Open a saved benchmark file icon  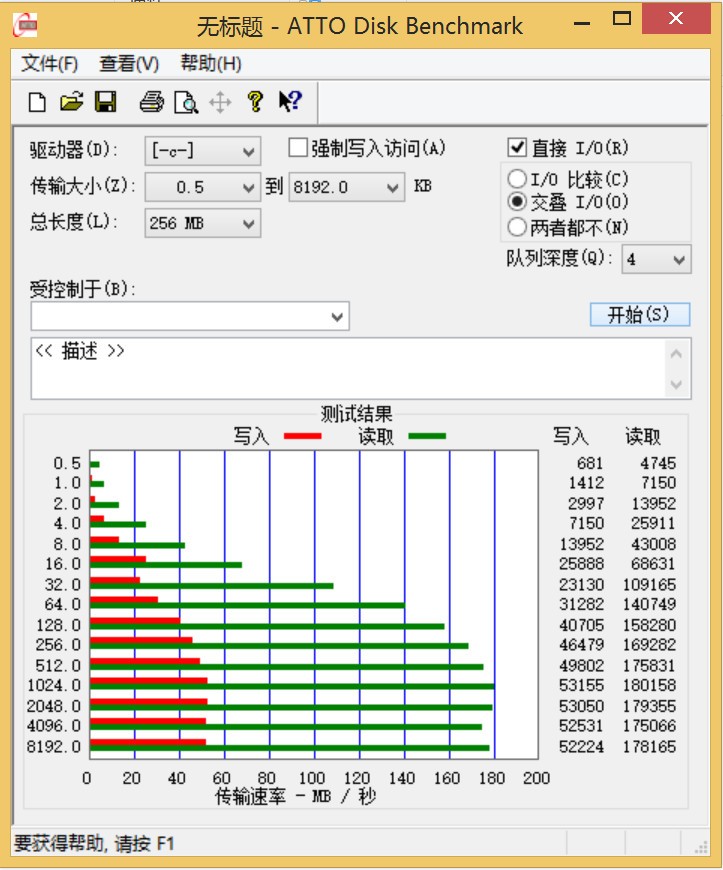(x=71, y=102)
